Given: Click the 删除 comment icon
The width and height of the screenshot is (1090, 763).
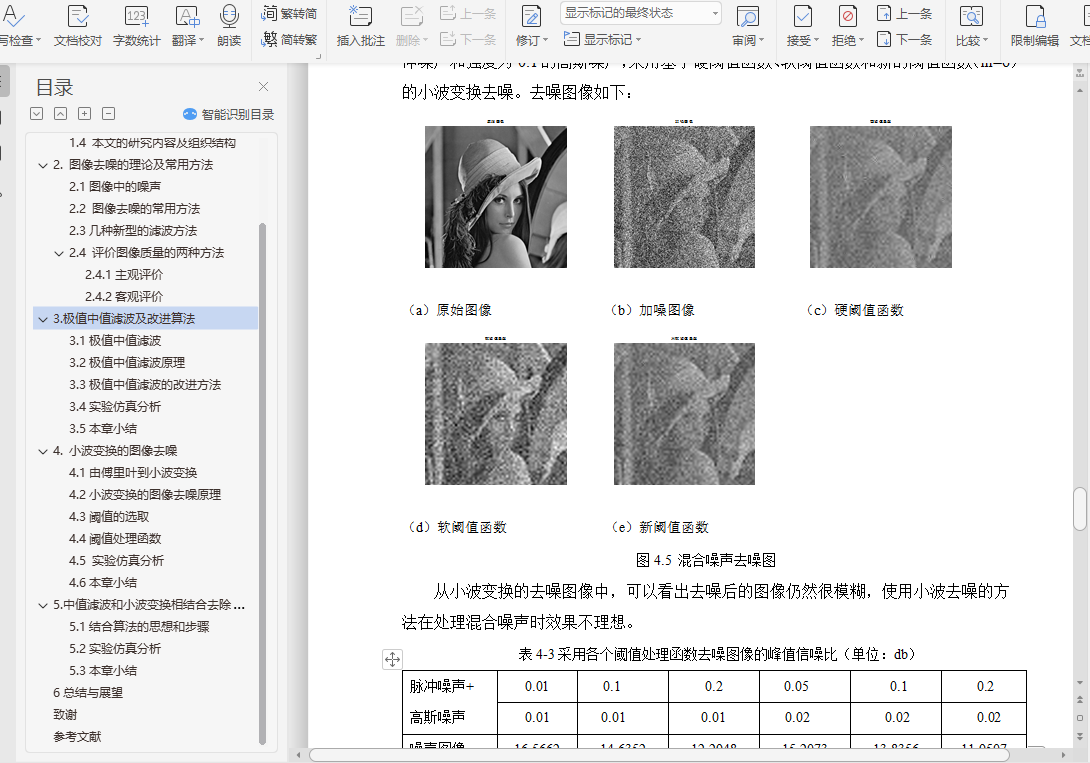Looking at the screenshot, I should point(412,17).
